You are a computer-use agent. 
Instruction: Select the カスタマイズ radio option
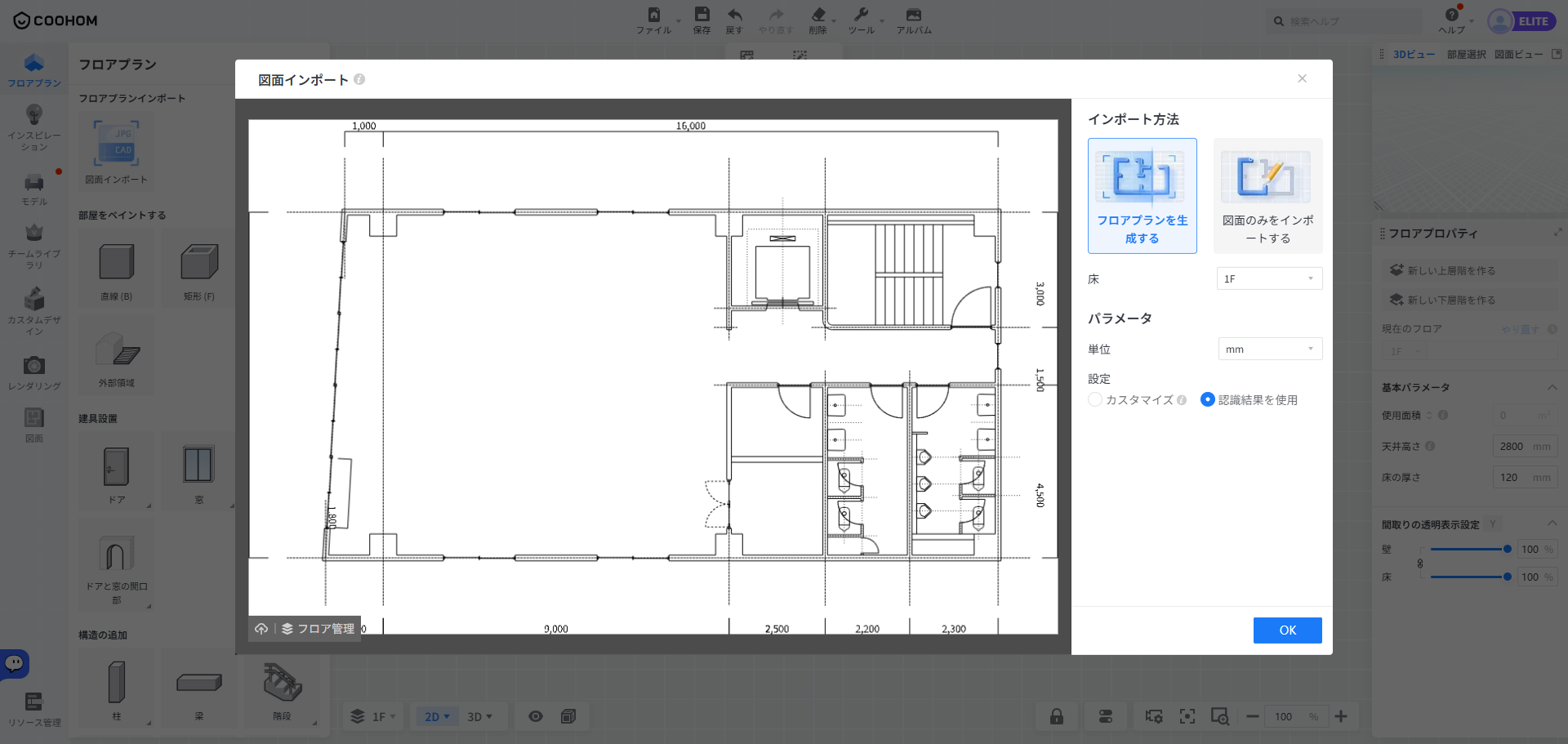1095,399
